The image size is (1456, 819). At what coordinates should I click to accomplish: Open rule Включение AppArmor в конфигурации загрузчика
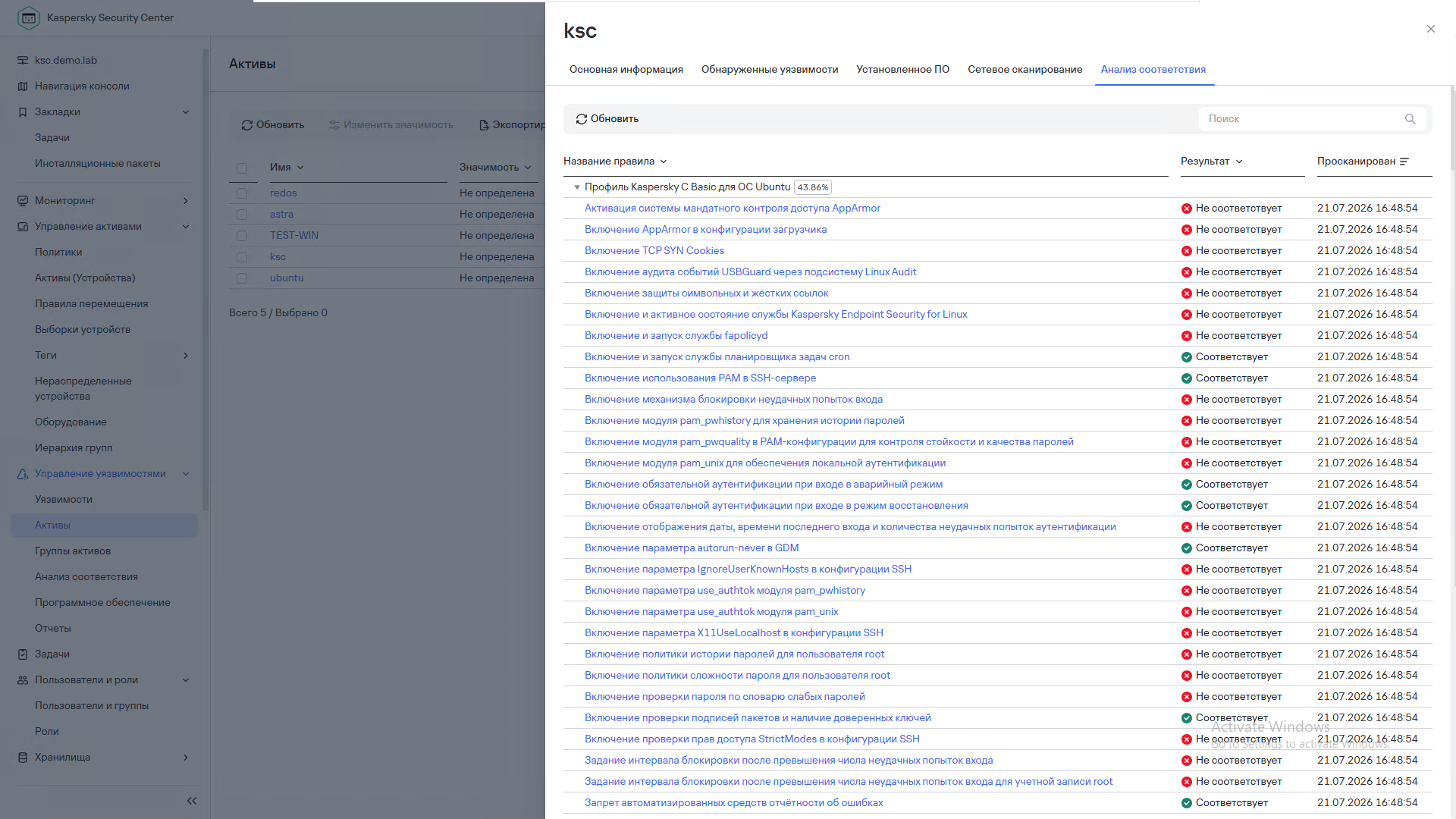pyautogui.click(x=706, y=230)
